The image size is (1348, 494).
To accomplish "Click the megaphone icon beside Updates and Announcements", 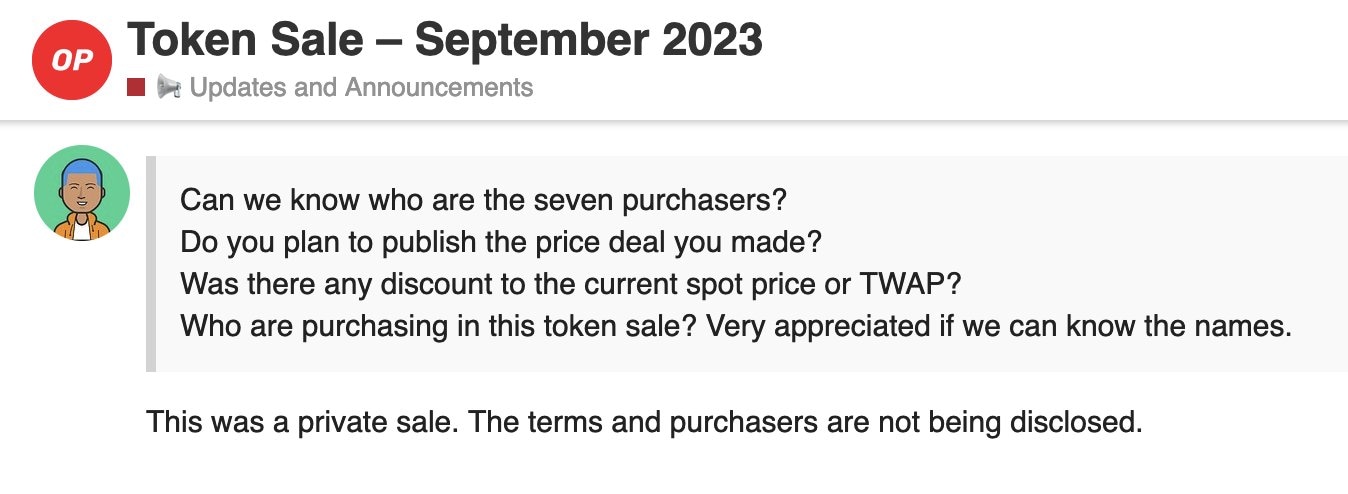I will (168, 88).
